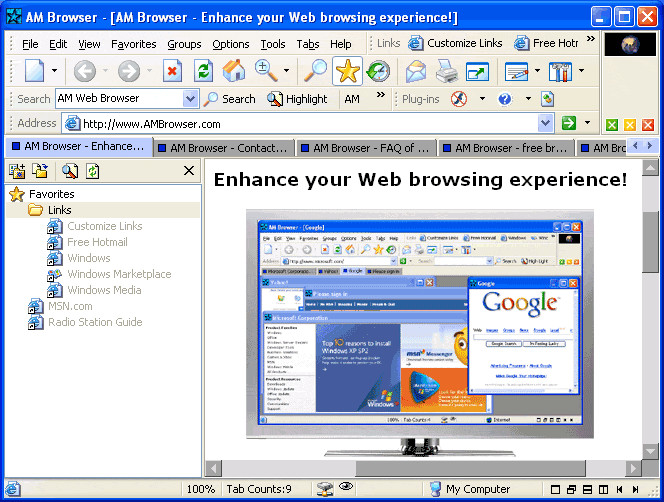Click the Highlight button
The height and width of the screenshot is (502, 664).
coord(297,99)
